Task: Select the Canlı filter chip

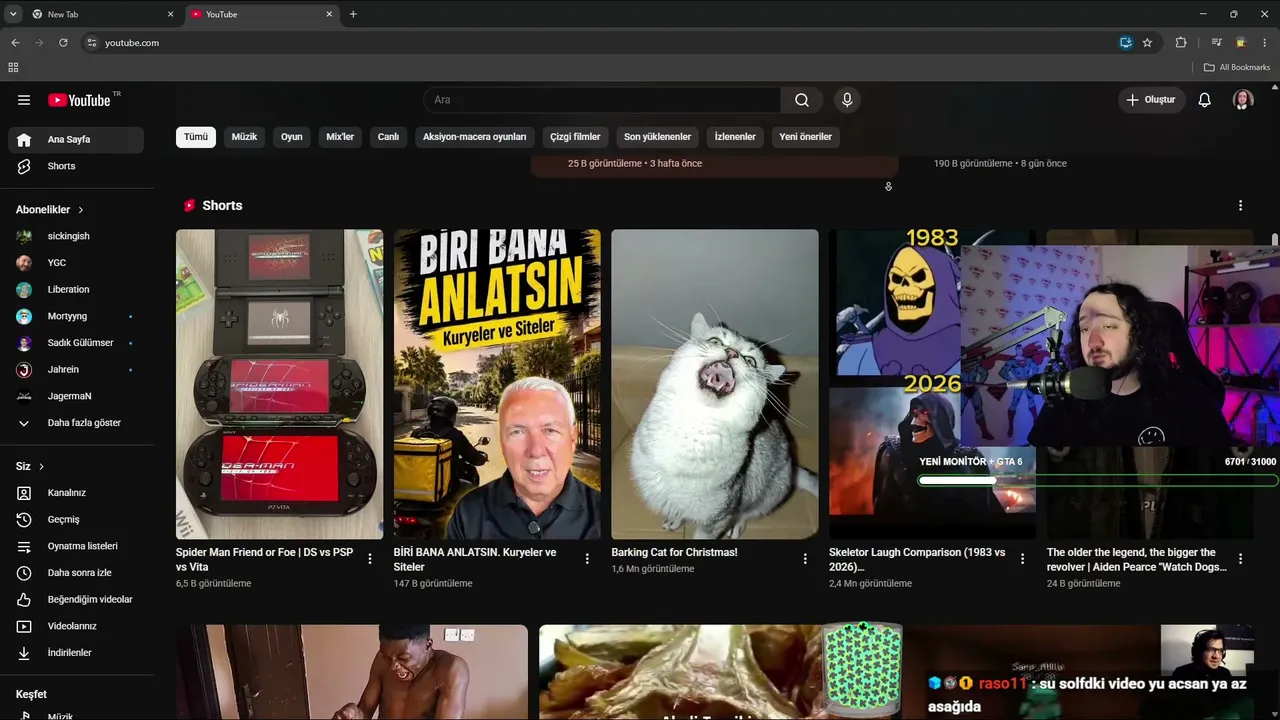Action: (x=388, y=137)
